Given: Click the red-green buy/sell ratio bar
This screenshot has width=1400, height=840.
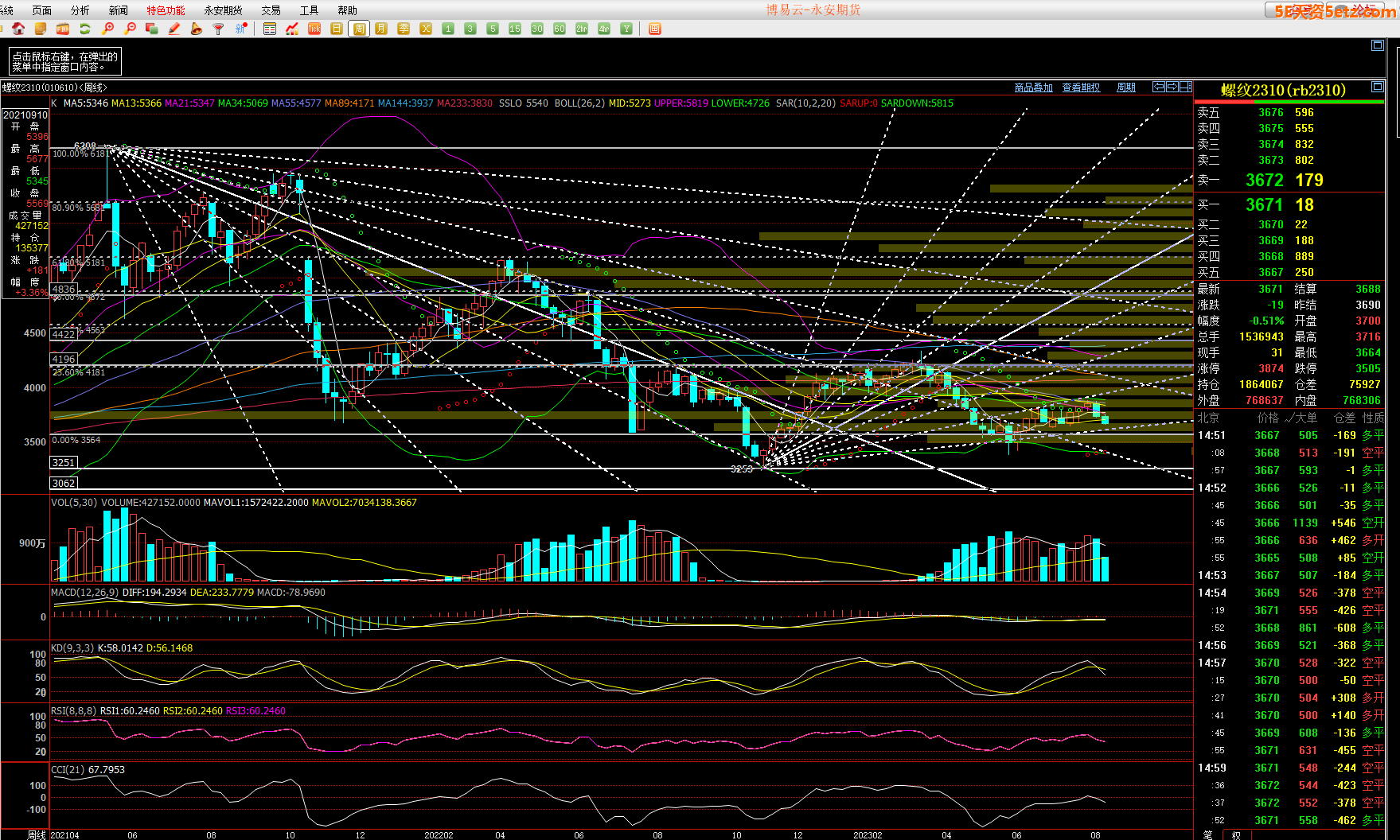Looking at the screenshot, I should (x=1289, y=102).
